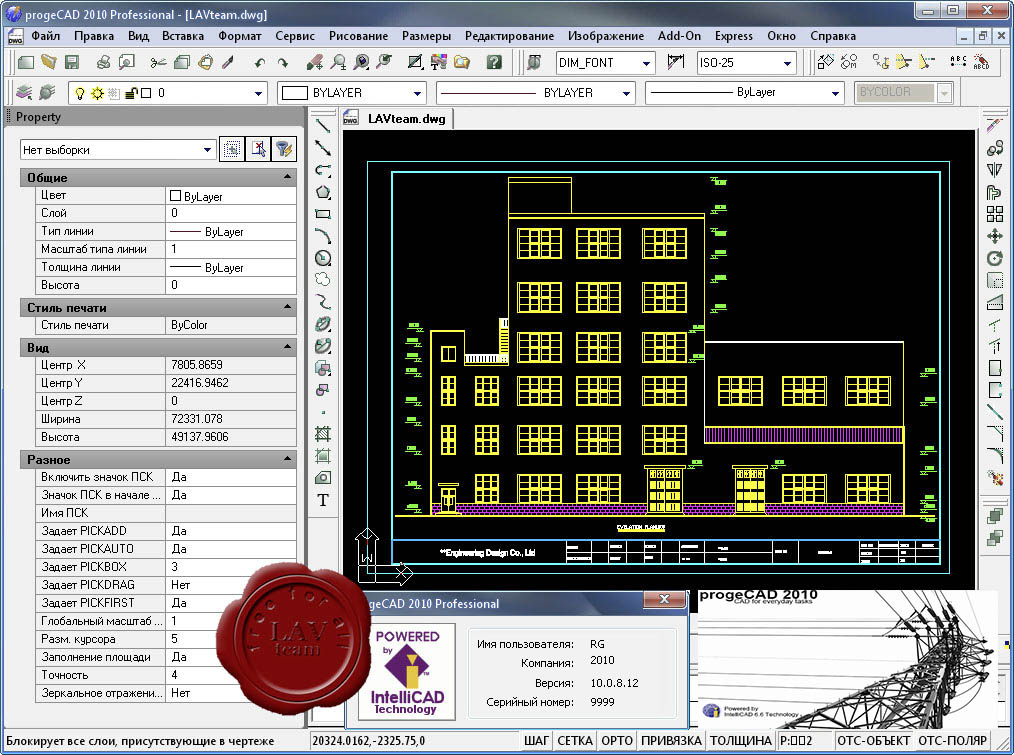Toggle СЕТКА grid in status bar

(x=574, y=740)
